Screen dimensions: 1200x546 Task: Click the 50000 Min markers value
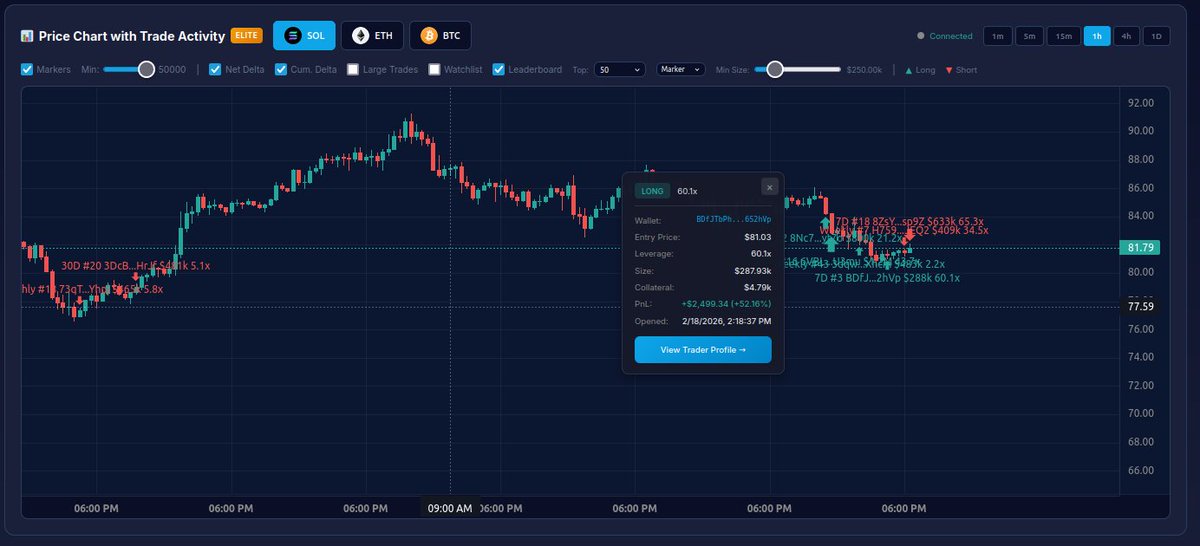click(x=173, y=70)
